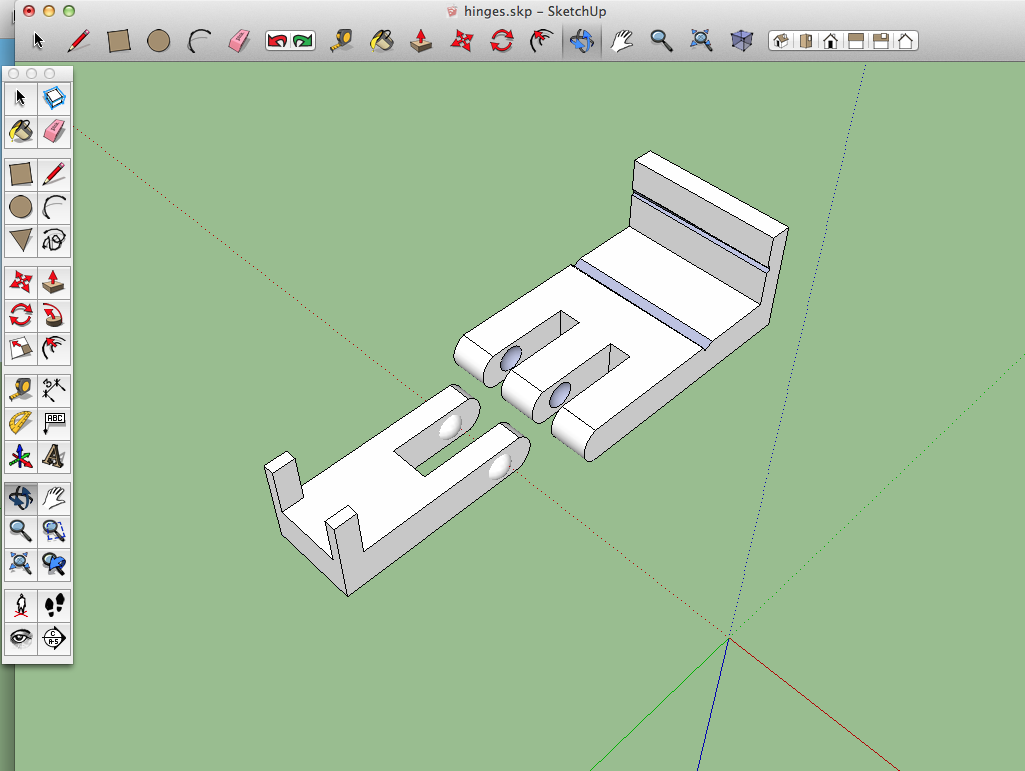Pick the Protractor tool
1025x771 pixels.
click(21, 423)
